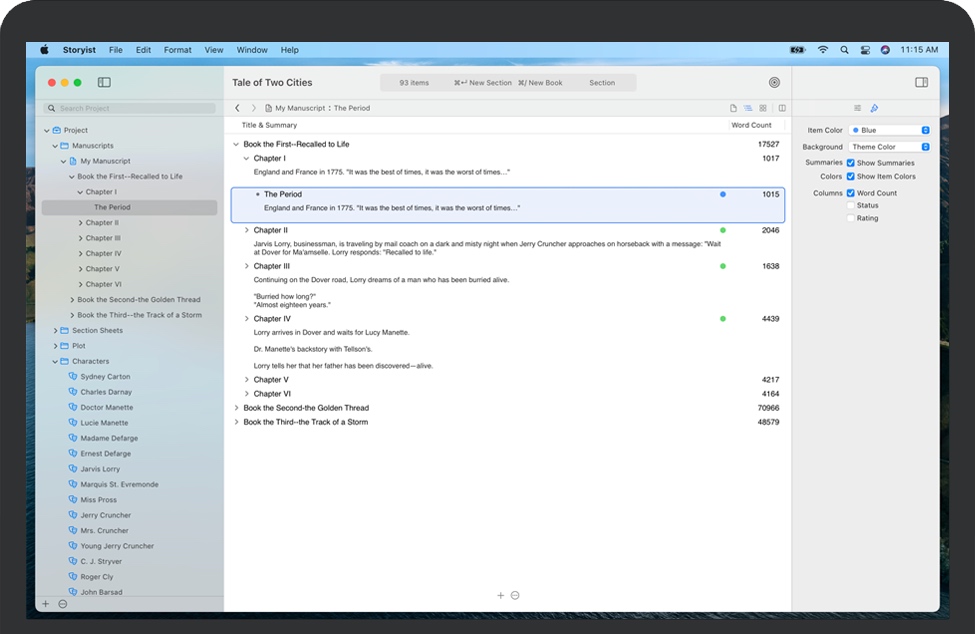The height and width of the screenshot is (634, 975).
Task: Open the highlighter format inspector tab
Action: 874,108
